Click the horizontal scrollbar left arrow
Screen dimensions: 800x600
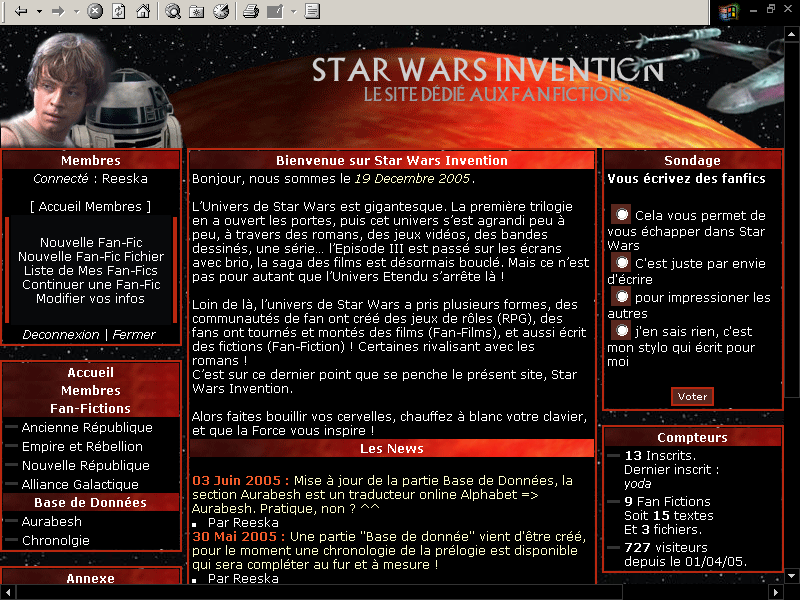[x=8, y=592]
